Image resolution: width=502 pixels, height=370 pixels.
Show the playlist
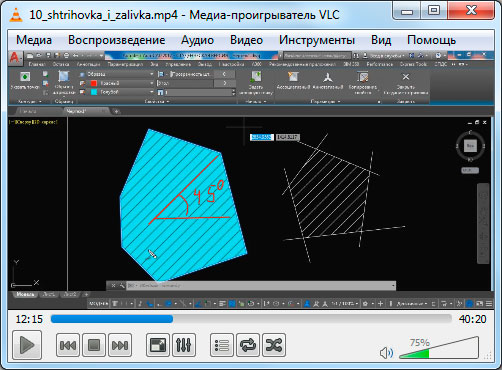pos(222,345)
